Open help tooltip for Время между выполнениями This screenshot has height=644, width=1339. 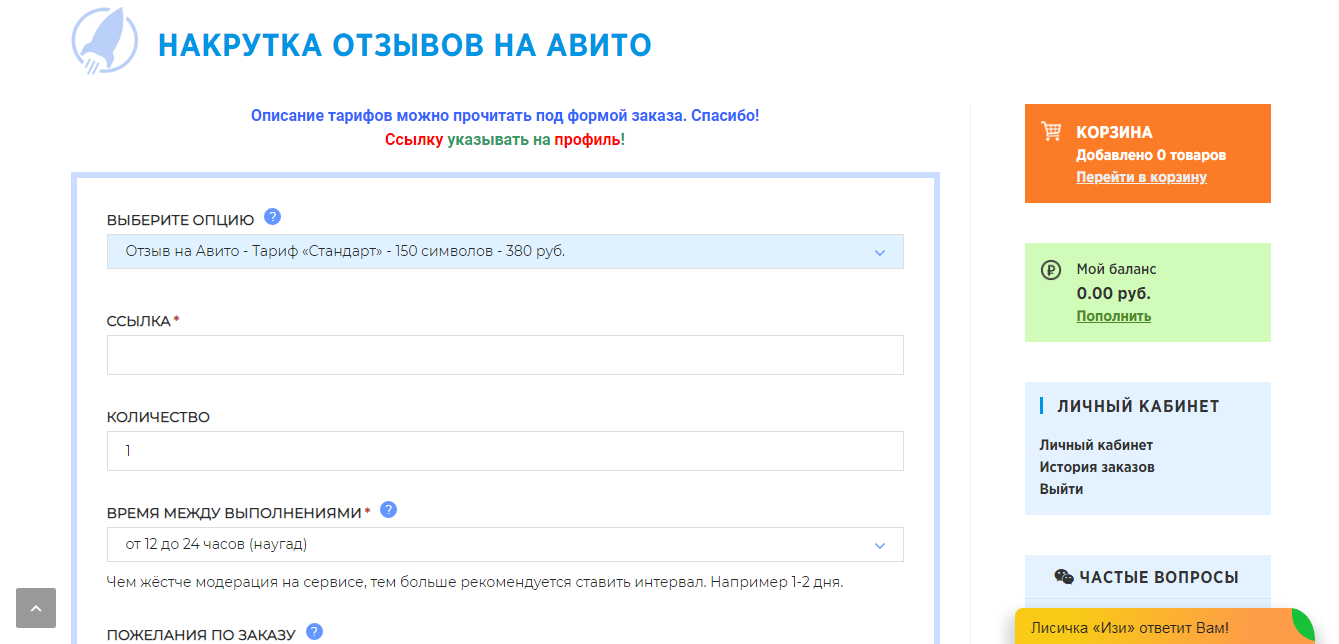point(389,510)
